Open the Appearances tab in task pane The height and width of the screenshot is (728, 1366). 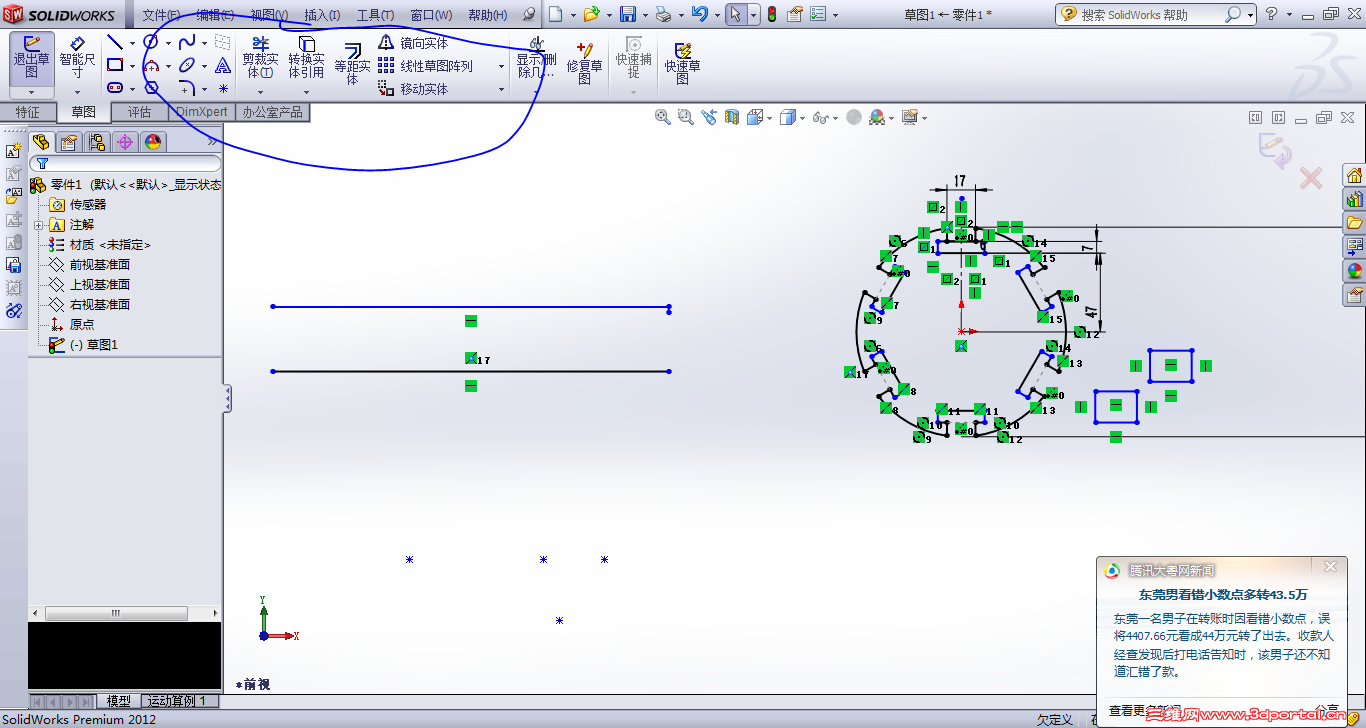click(x=1355, y=269)
